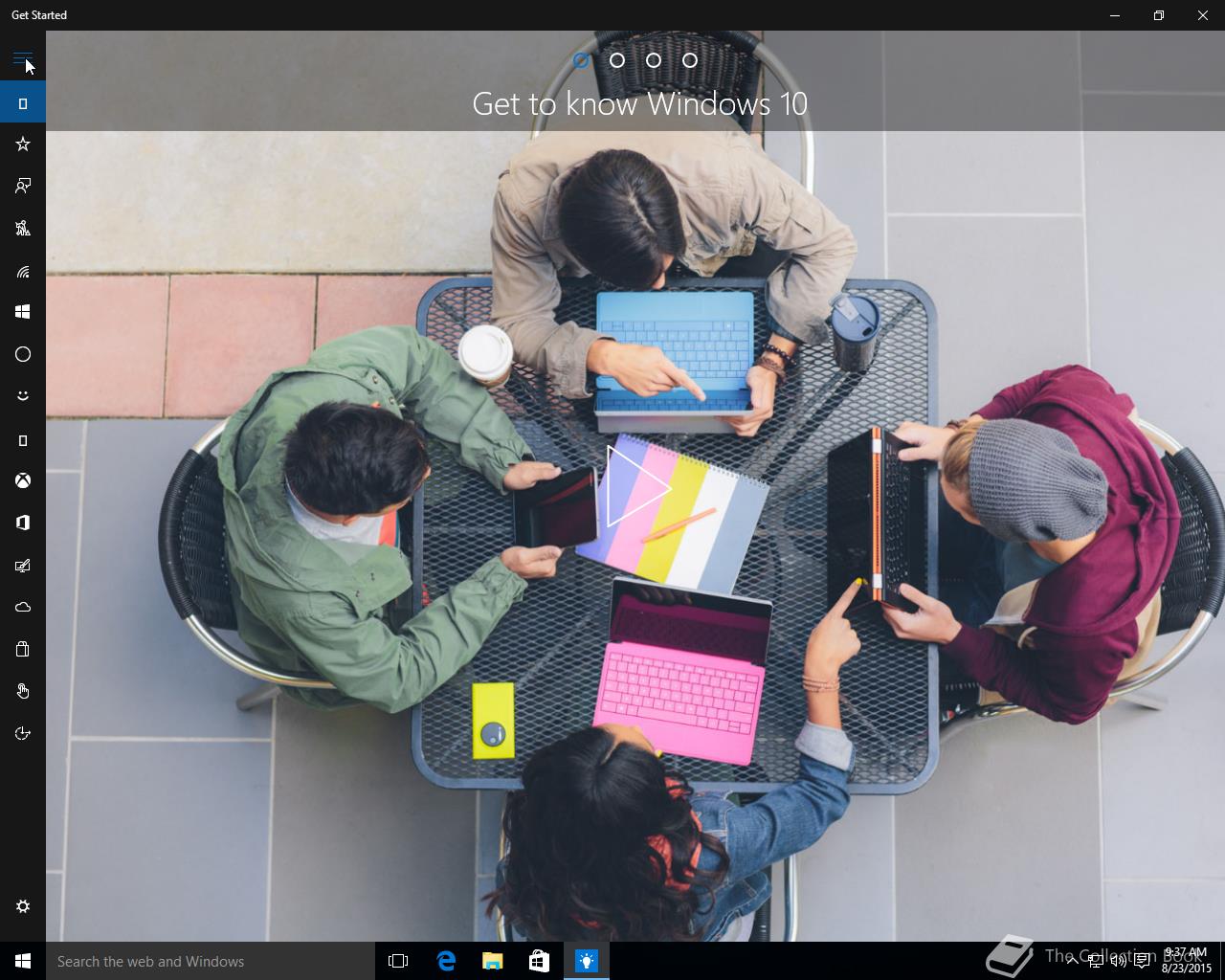Screen dimensions: 1225x980
Task: Open Task View from the taskbar
Action: coord(398,961)
